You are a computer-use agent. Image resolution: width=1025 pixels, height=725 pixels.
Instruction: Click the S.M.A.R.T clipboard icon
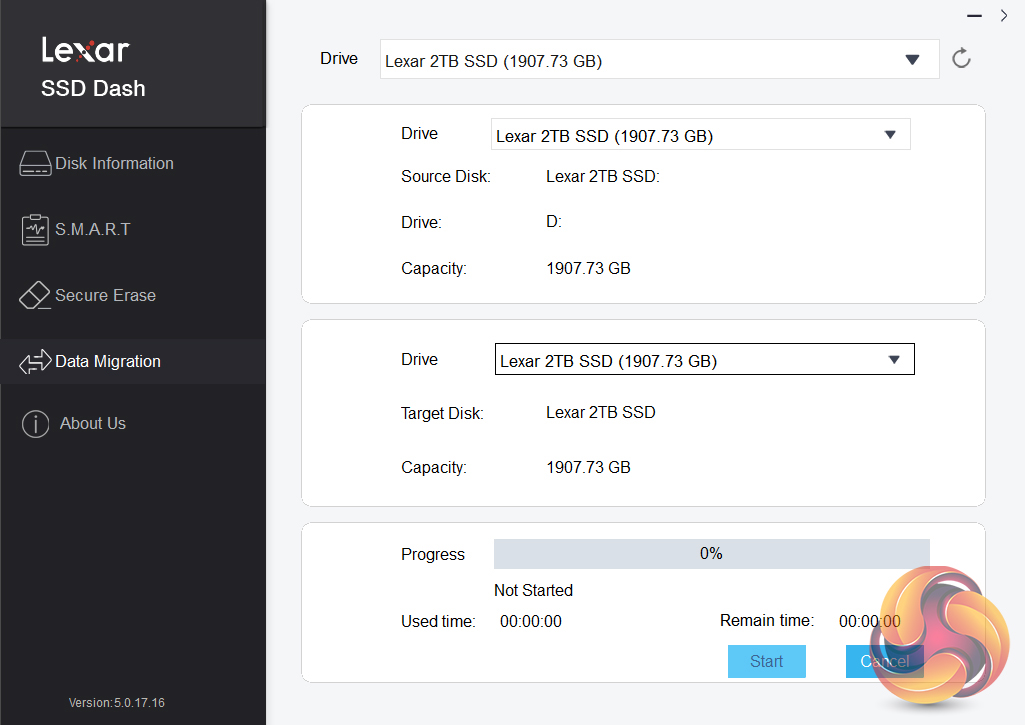point(35,229)
